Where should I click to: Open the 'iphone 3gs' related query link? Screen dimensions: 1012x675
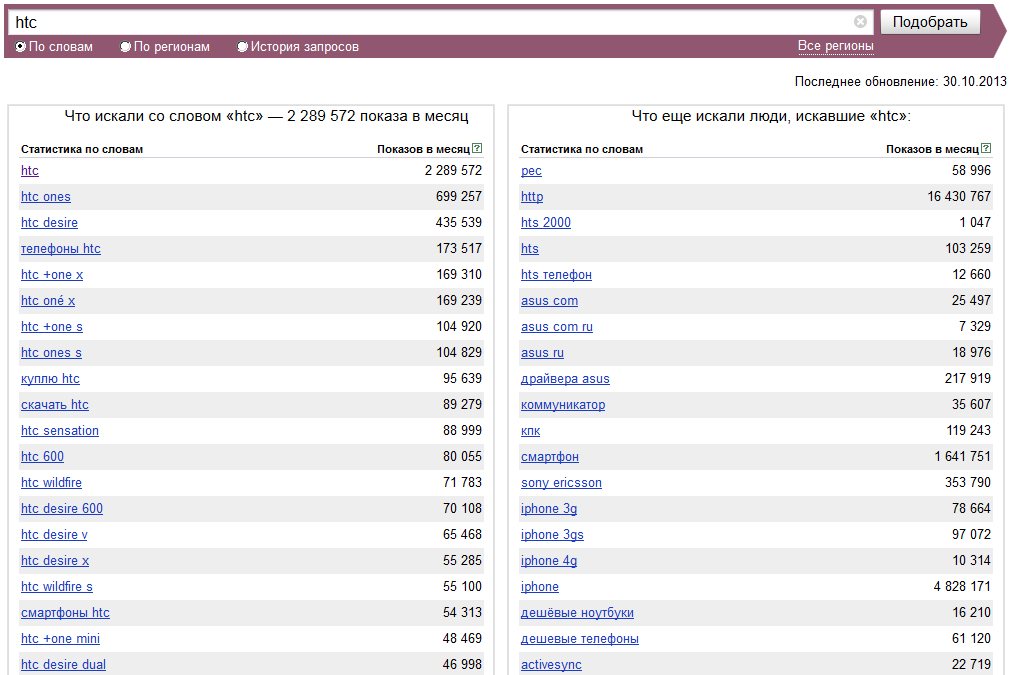point(552,534)
